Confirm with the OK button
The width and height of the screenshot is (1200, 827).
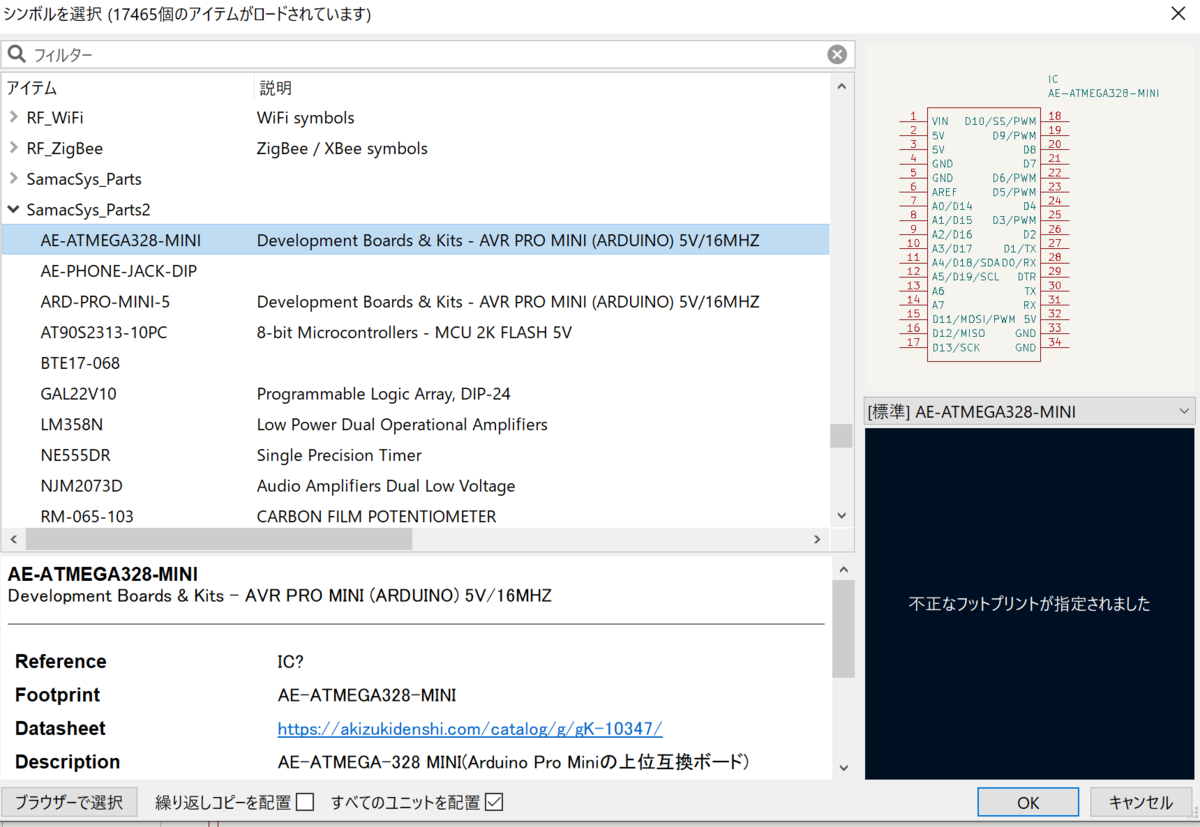[x=1028, y=802]
